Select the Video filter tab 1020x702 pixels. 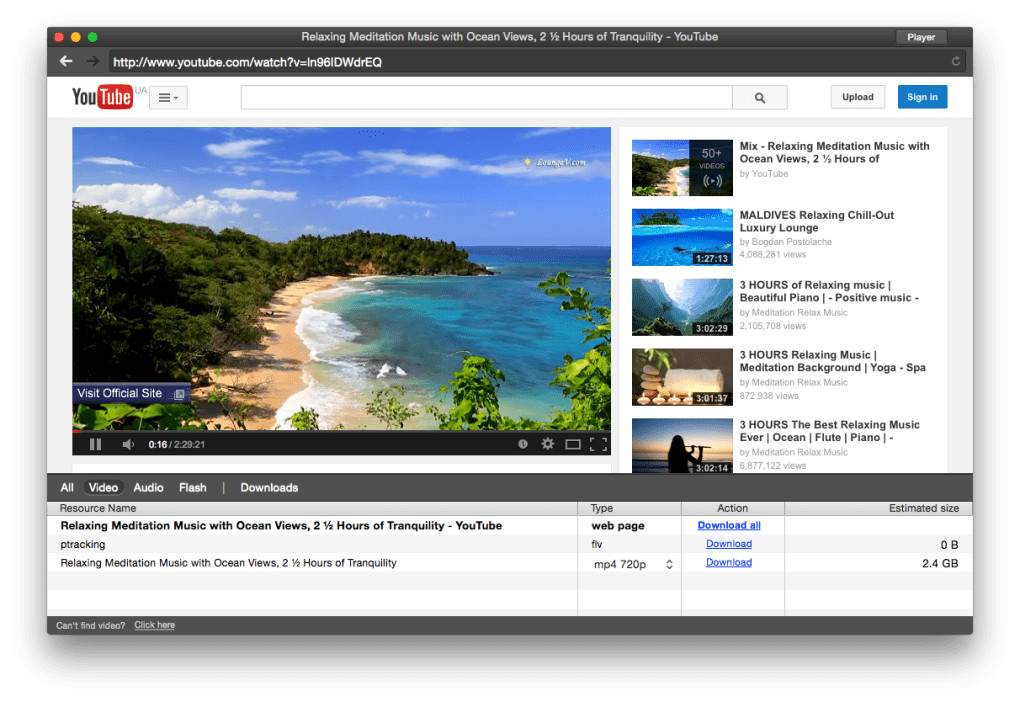pos(103,487)
